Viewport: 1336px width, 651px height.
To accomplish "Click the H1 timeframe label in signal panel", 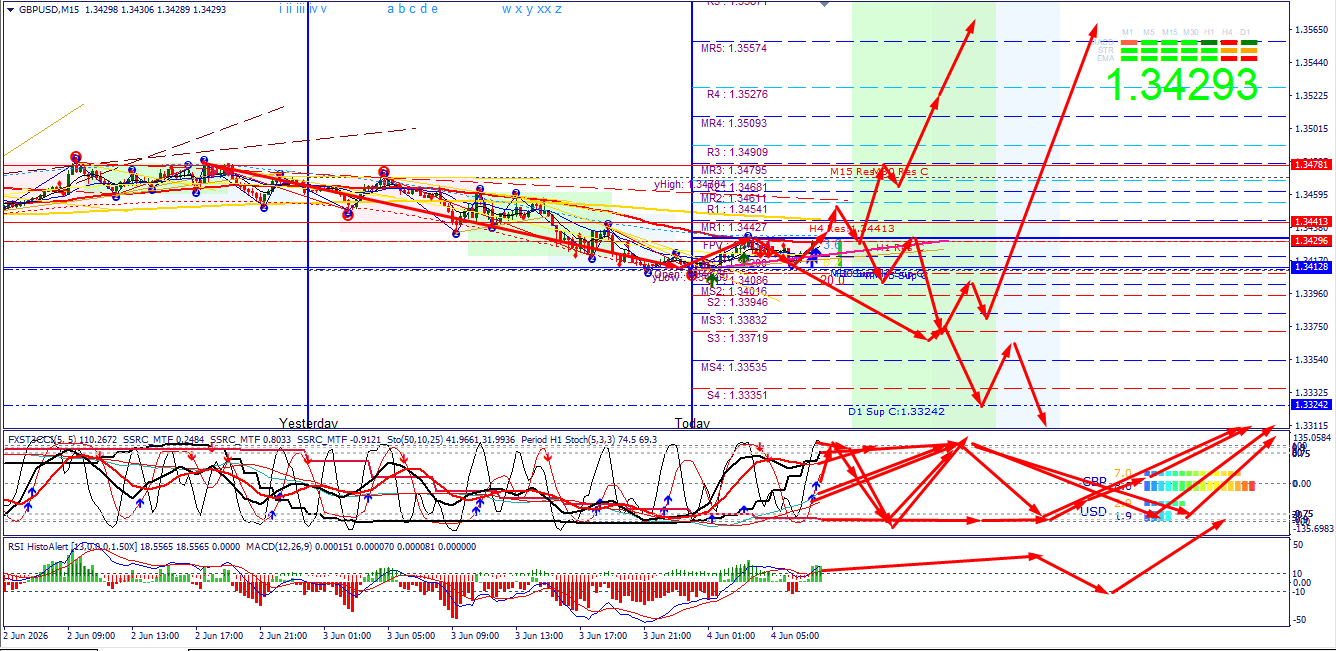I will 1209,32.
